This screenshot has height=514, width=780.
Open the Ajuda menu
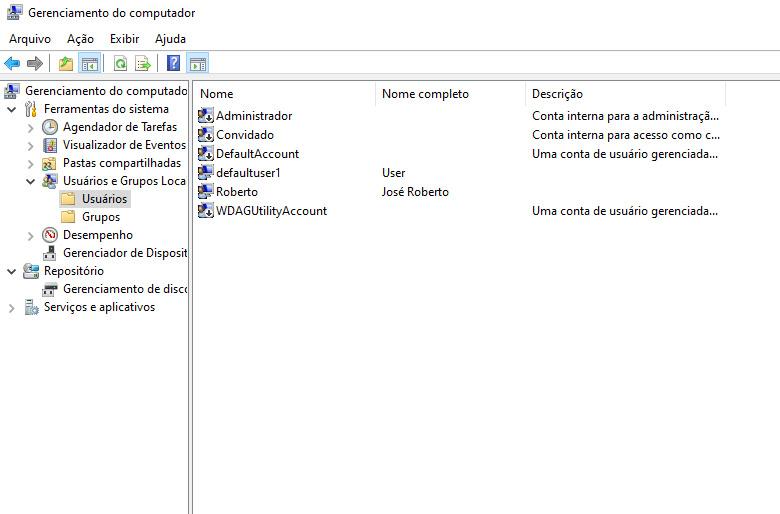170,39
